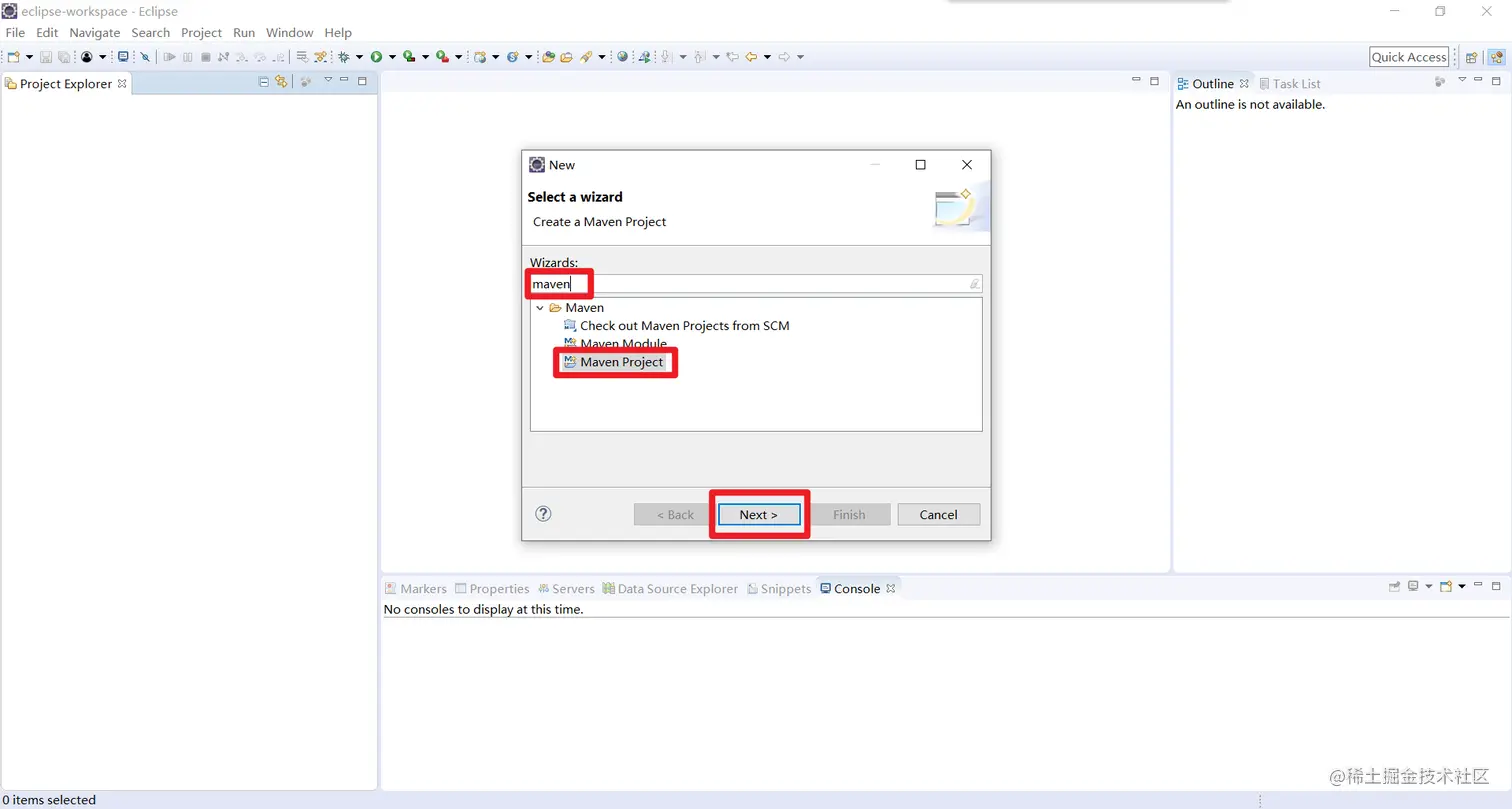Toggle Link with Editor in Project Explorer

281,82
